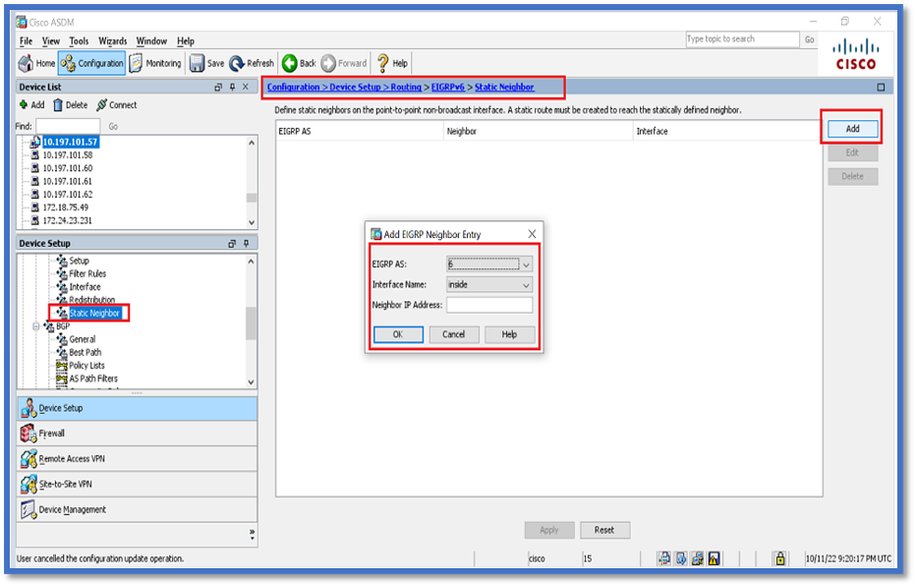The width and height of the screenshot is (916, 588).
Task: Save the configuration with the Save icon
Action: pos(207,63)
